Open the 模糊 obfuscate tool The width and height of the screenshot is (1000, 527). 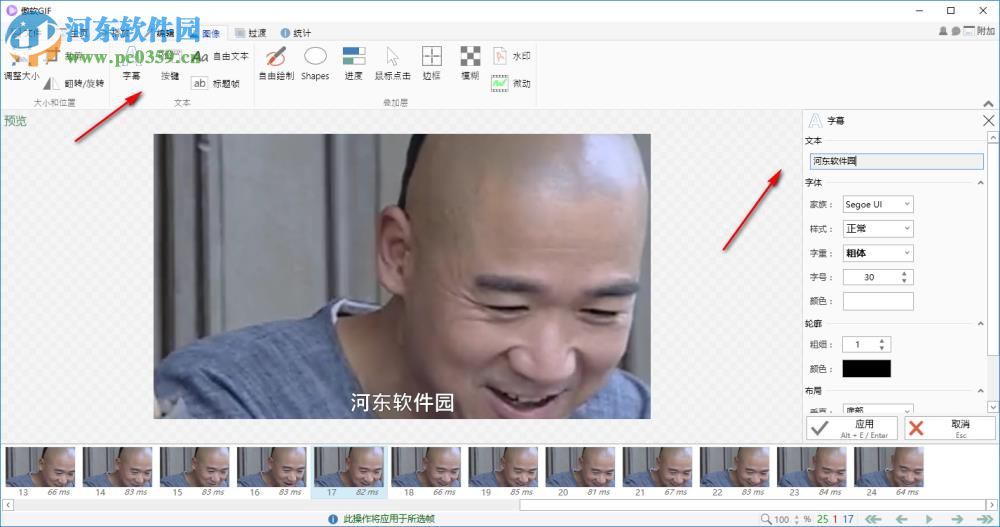click(470, 64)
